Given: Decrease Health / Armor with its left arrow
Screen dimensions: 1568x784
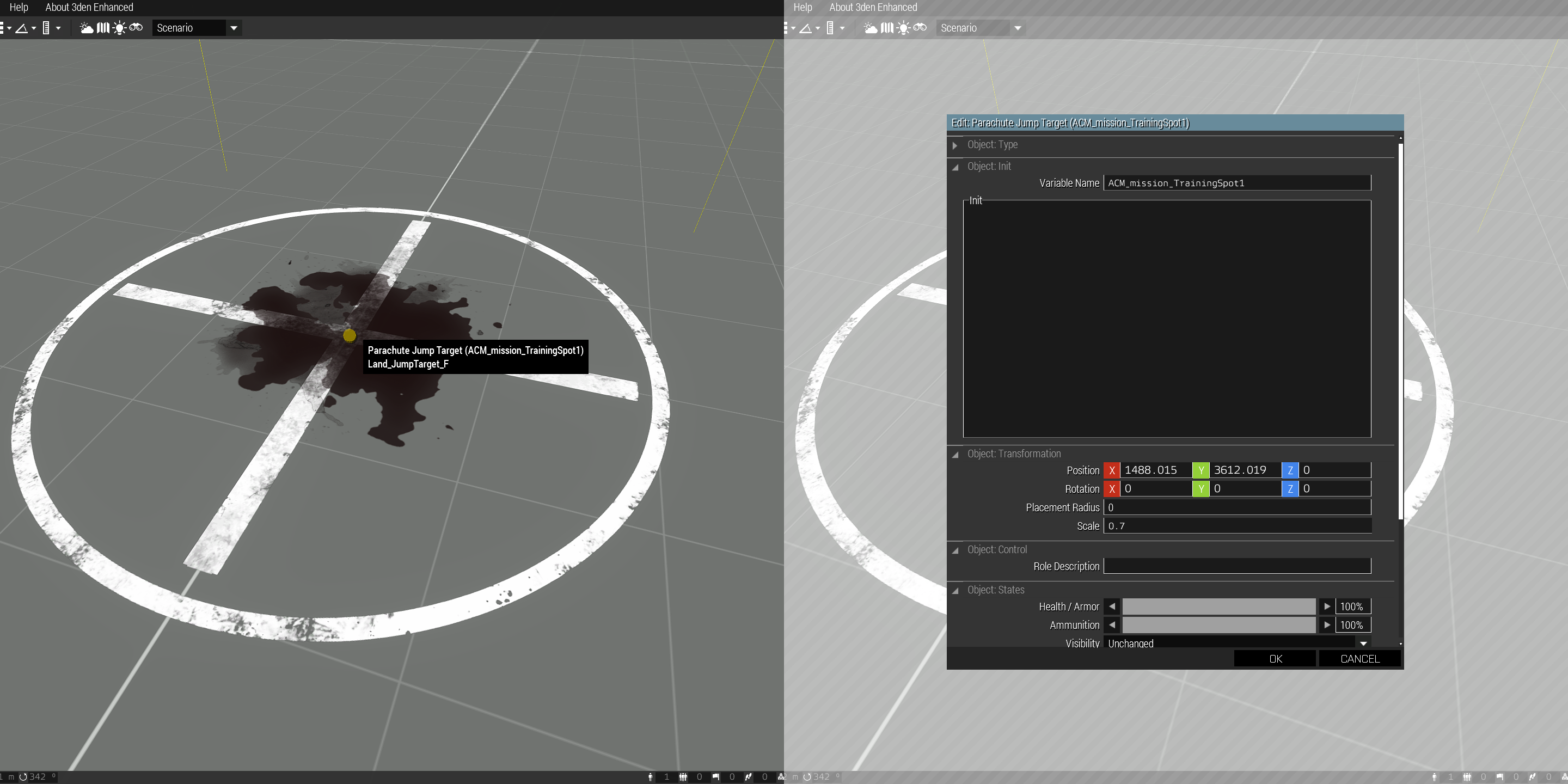Looking at the screenshot, I should [1112, 607].
